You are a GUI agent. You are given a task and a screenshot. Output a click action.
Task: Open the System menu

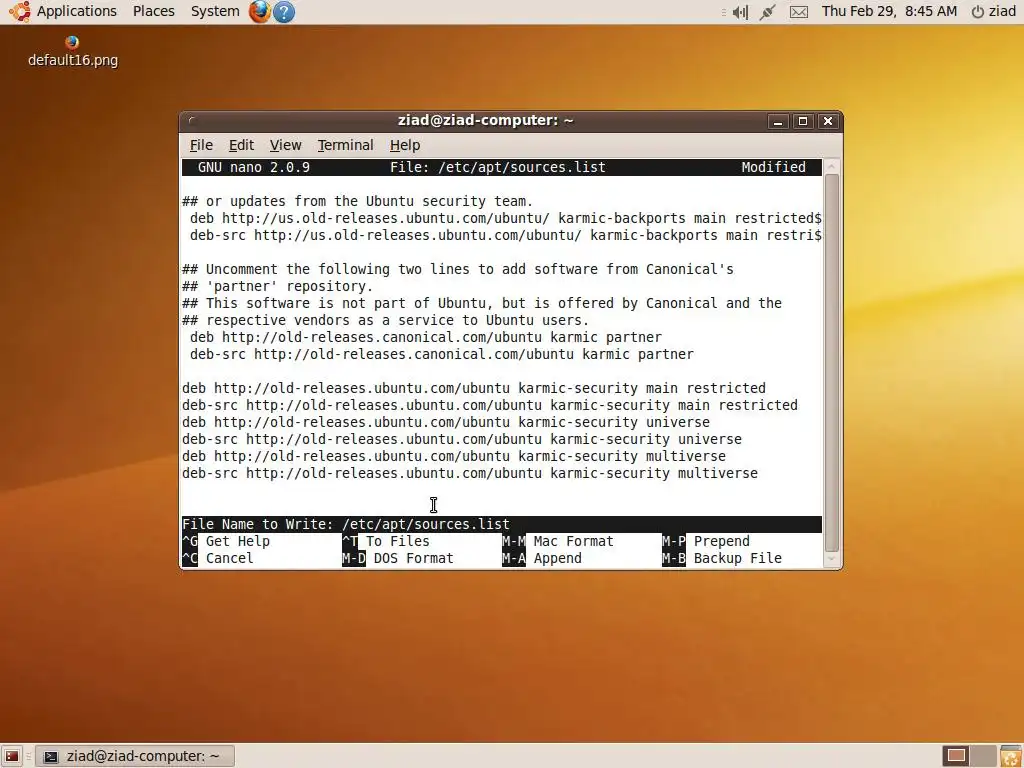[x=215, y=11]
